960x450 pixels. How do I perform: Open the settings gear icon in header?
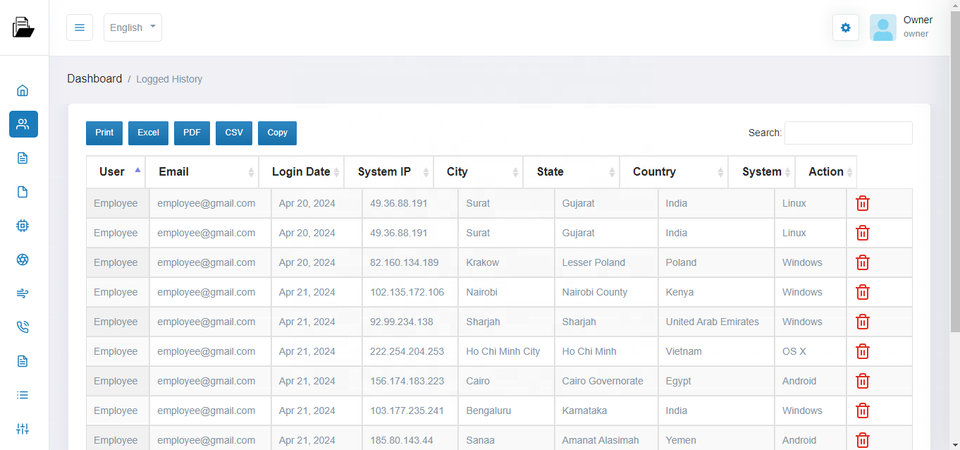pos(845,28)
